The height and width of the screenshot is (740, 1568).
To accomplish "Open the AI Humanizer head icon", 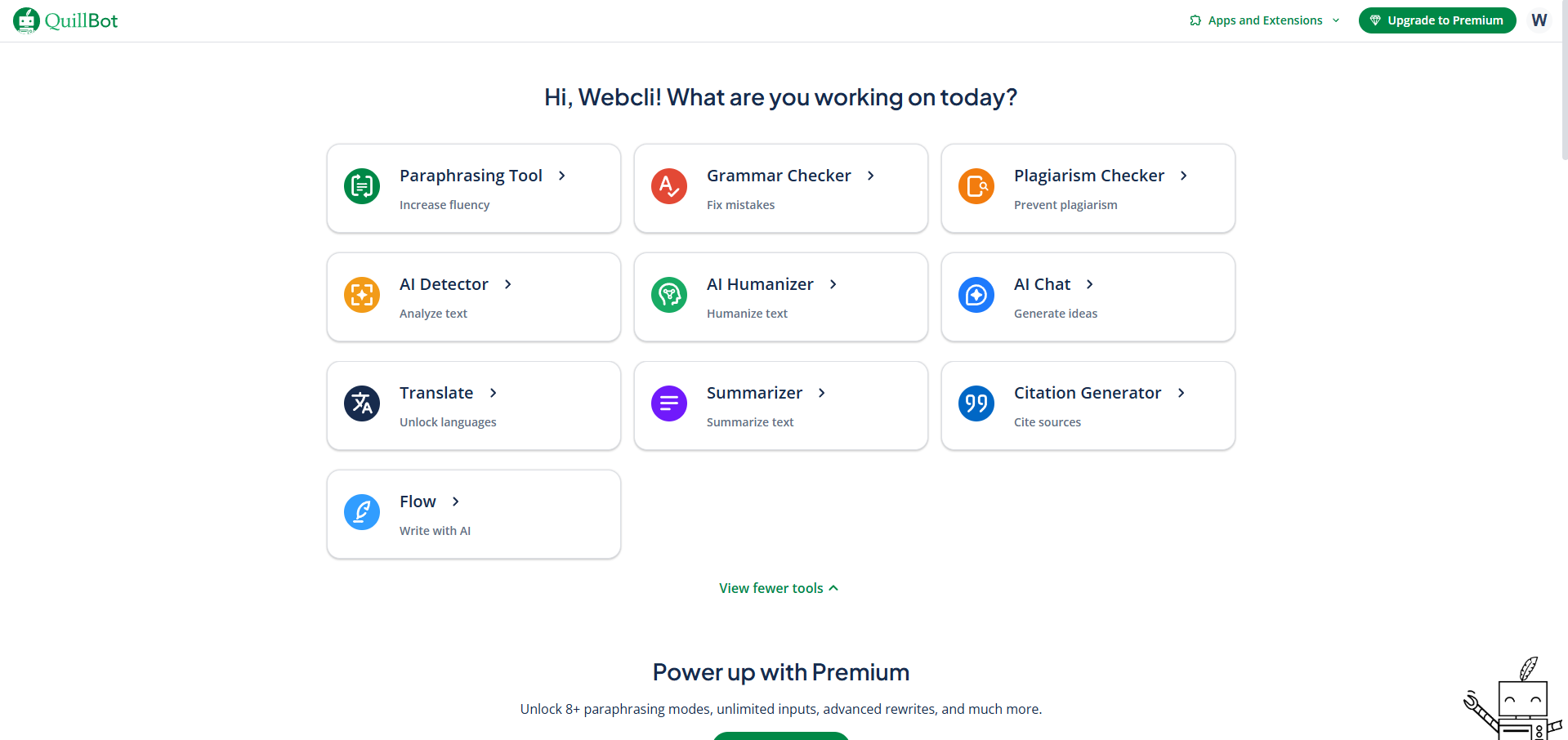I will [669, 295].
